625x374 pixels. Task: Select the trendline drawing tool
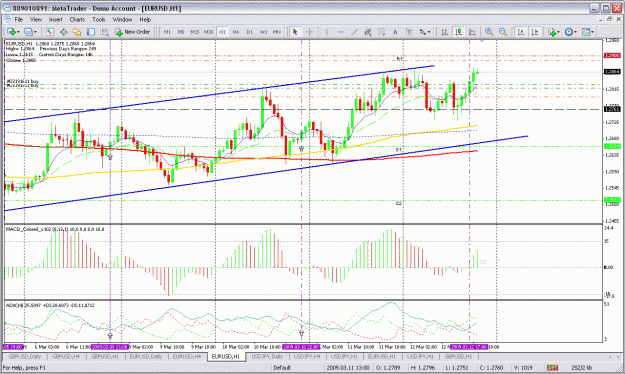354,31
